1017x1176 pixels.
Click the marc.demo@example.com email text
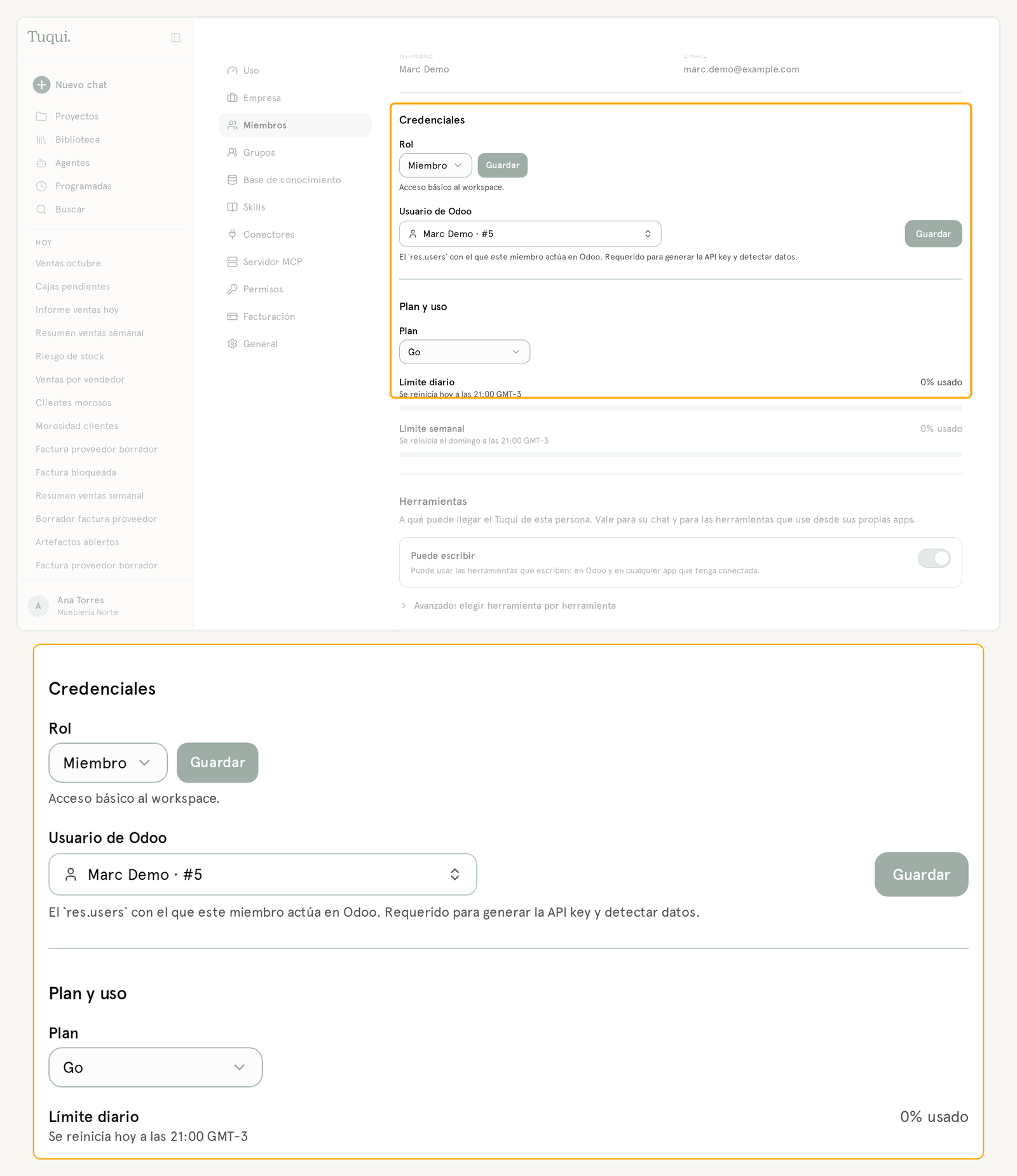click(x=741, y=69)
